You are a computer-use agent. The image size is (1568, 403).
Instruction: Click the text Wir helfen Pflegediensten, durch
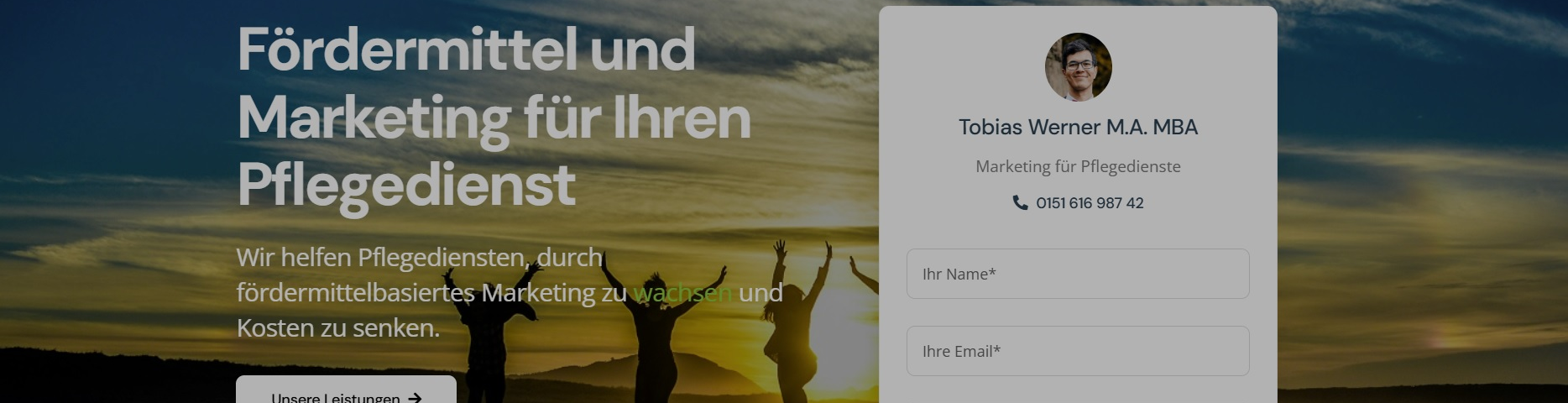[420, 258]
